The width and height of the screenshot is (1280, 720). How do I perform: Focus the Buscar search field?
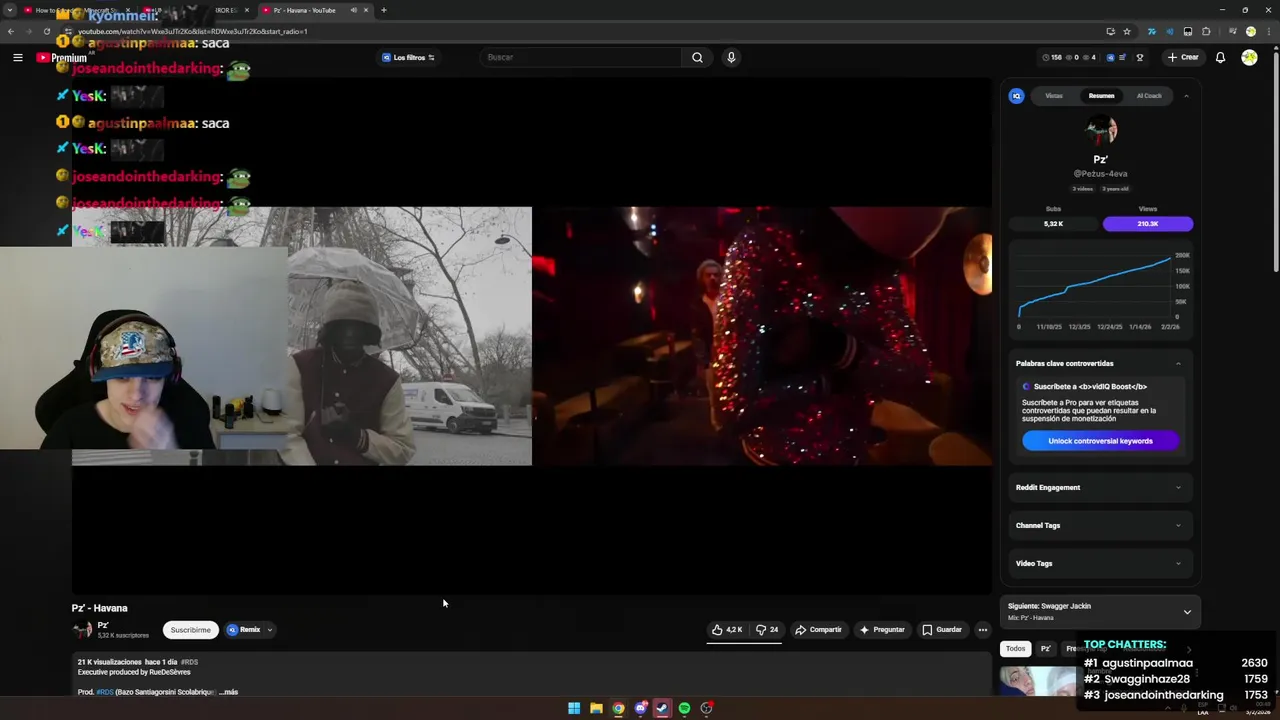(580, 57)
